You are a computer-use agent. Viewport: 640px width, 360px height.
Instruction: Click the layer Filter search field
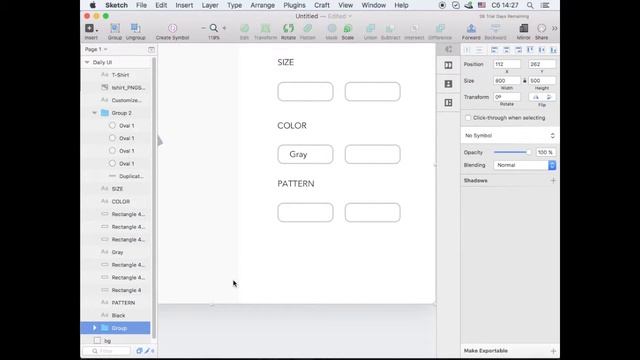click(x=107, y=351)
